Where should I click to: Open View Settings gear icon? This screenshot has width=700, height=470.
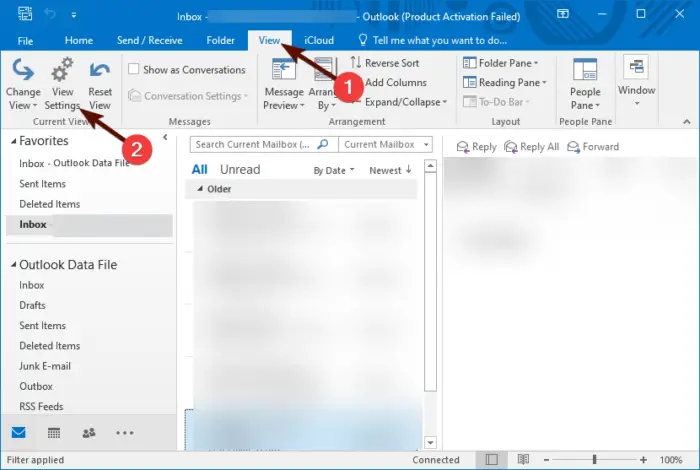pyautogui.click(x=62, y=70)
